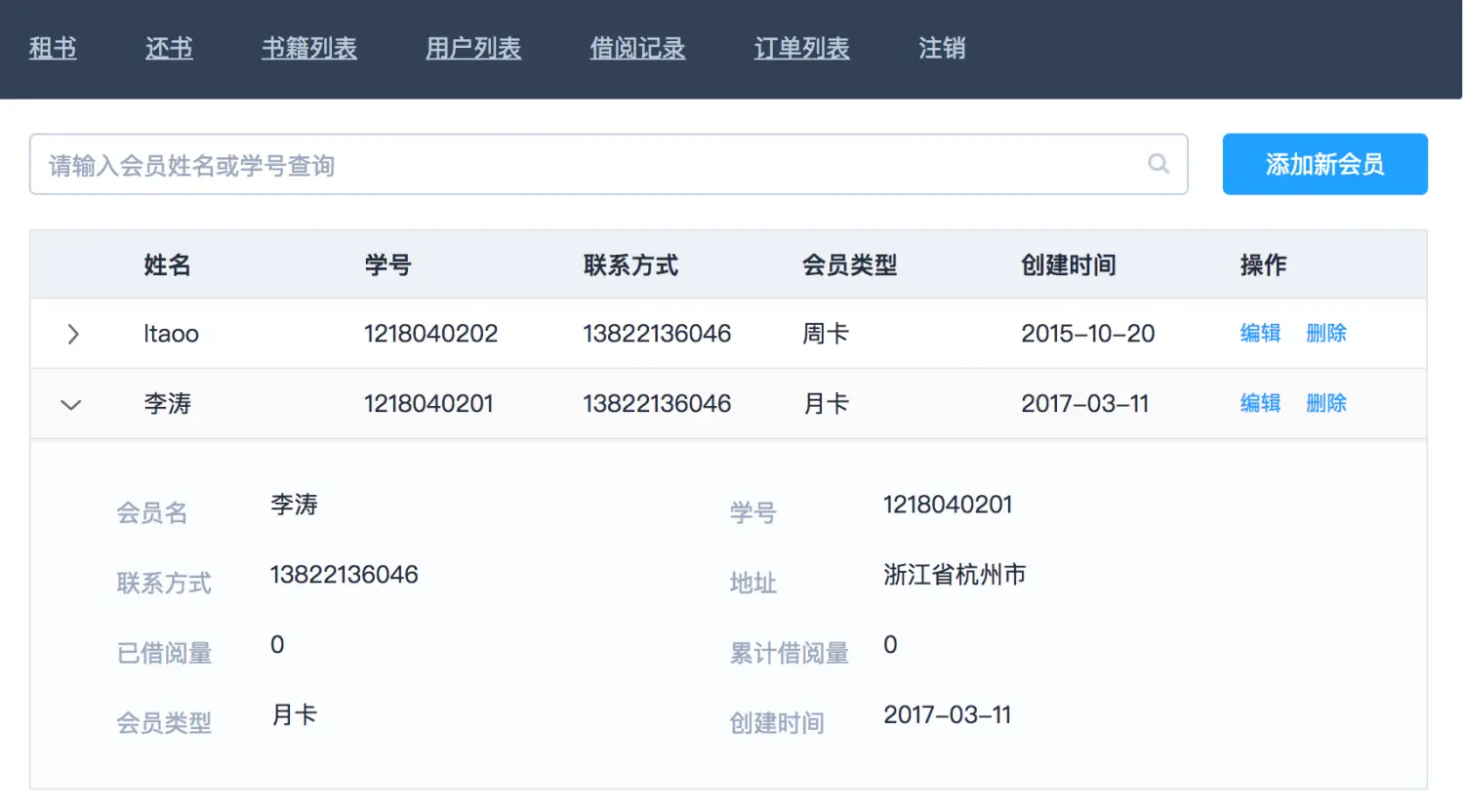Delete the ltaoo member via 删除
Viewport: 1464px width, 812px height.
click(x=1326, y=333)
